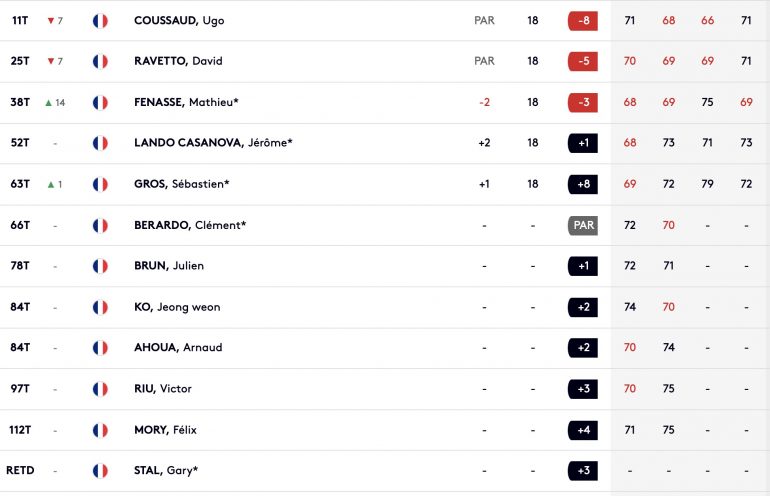This screenshot has width=770, height=496.
Task: Open KO, Jeong weon player page
Action: click(177, 307)
